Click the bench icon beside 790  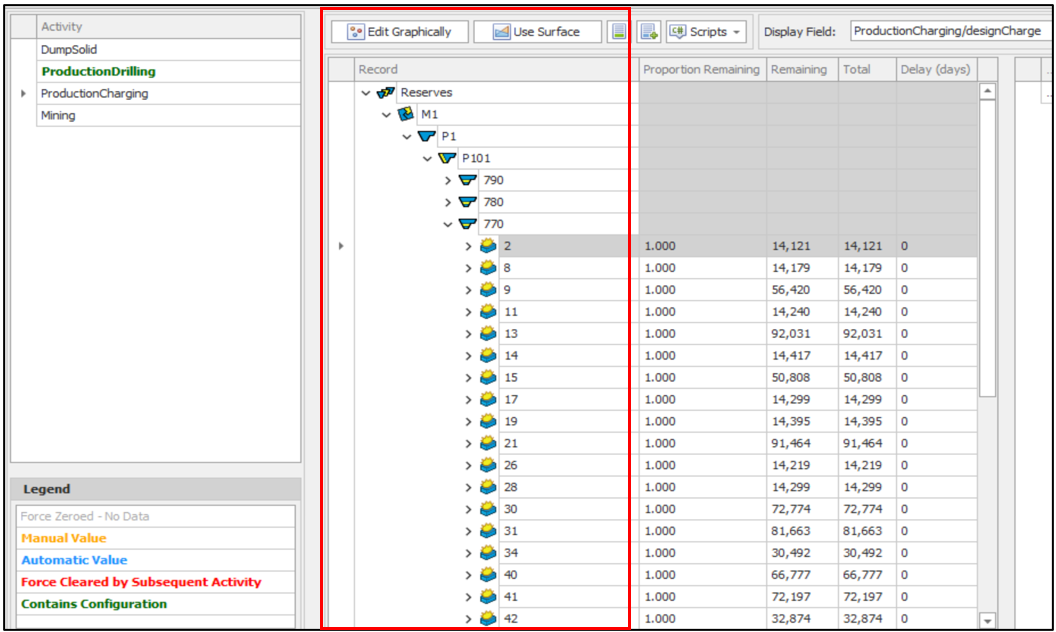coord(467,181)
